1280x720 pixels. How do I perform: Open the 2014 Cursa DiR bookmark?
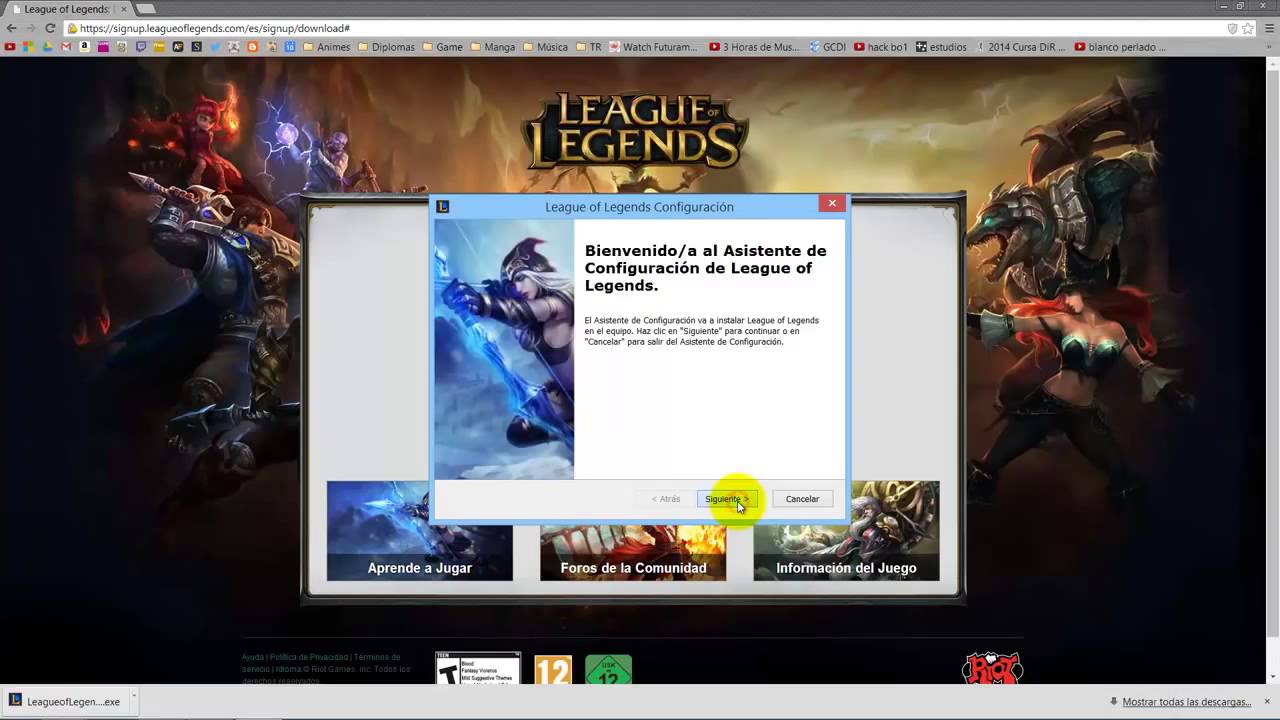1021,47
